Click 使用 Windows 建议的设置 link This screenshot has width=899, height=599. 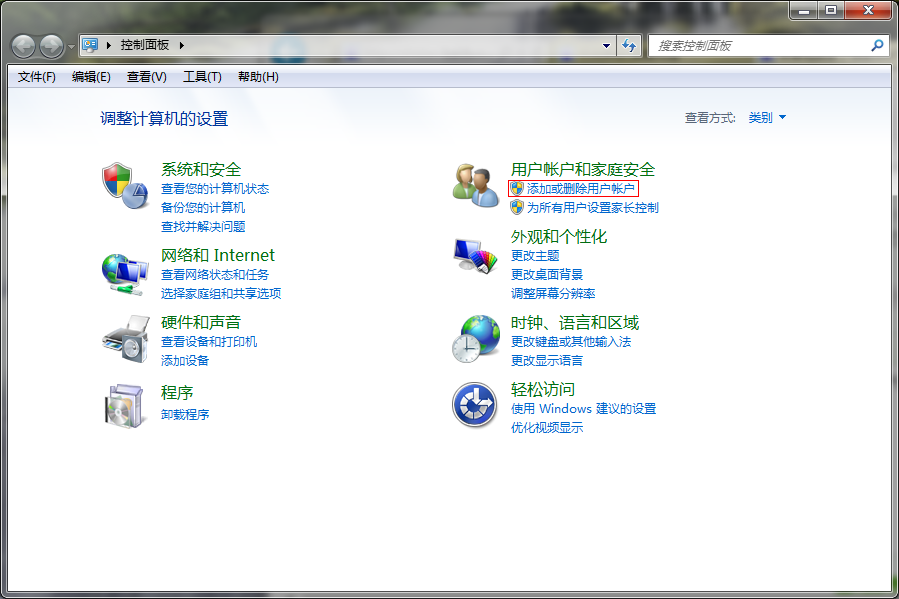click(583, 409)
